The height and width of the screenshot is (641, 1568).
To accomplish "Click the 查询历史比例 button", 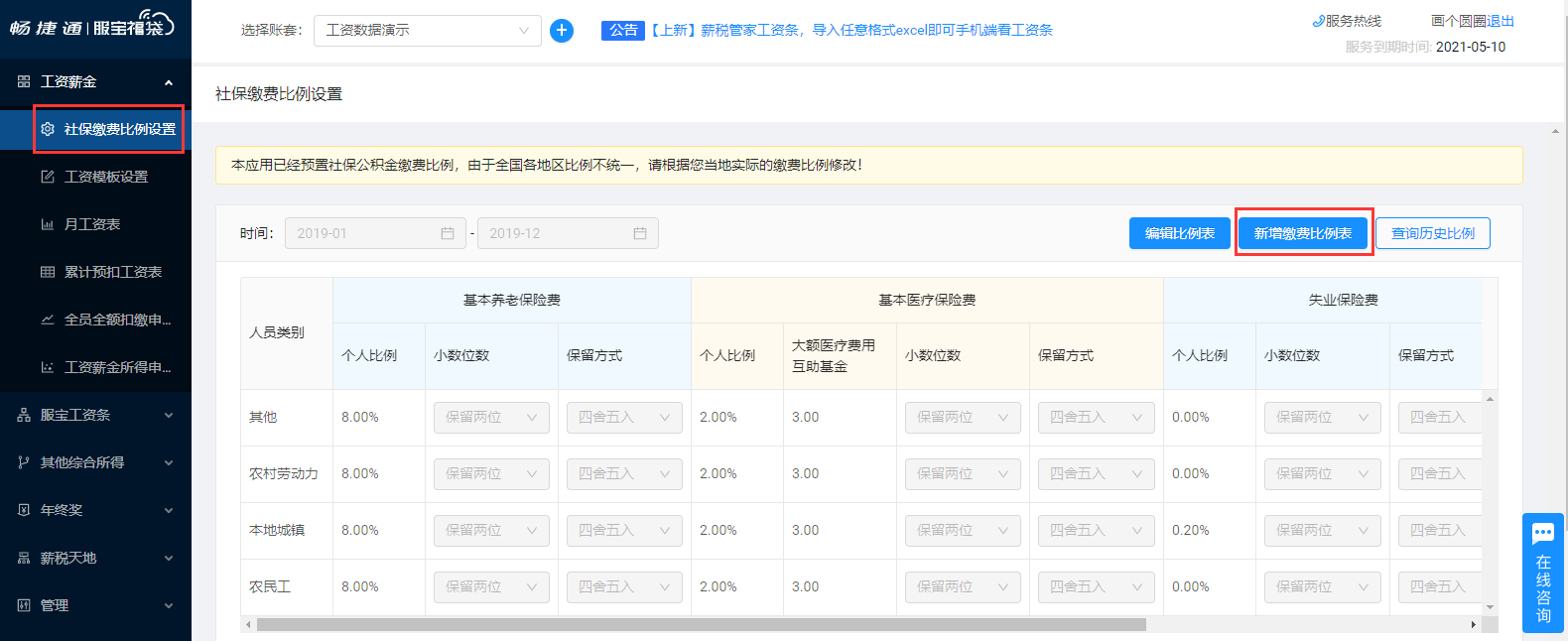I will [x=1432, y=233].
